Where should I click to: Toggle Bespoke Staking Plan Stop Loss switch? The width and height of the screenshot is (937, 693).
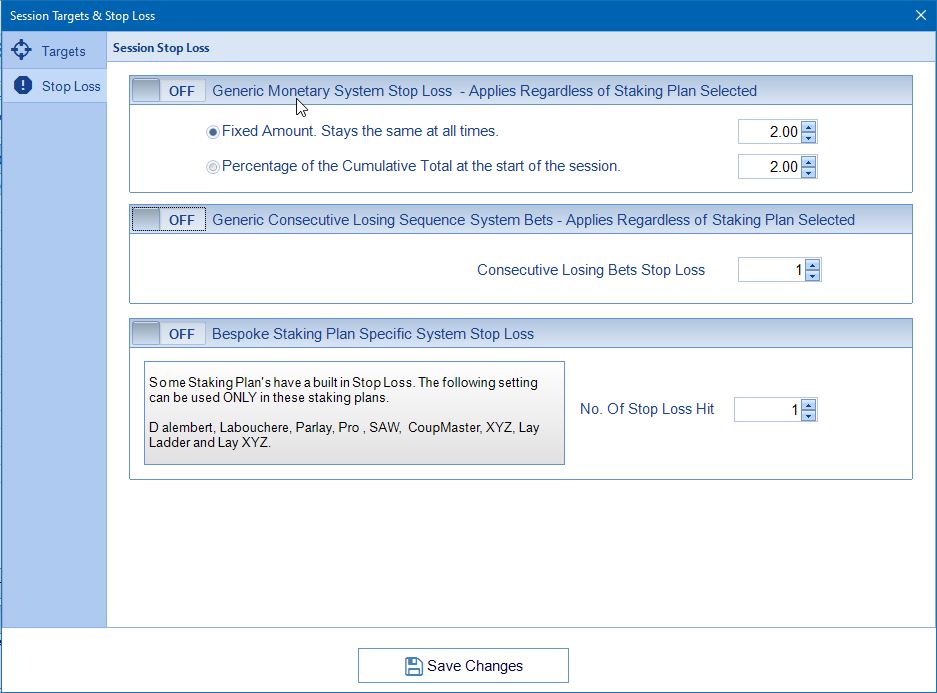tap(169, 333)
